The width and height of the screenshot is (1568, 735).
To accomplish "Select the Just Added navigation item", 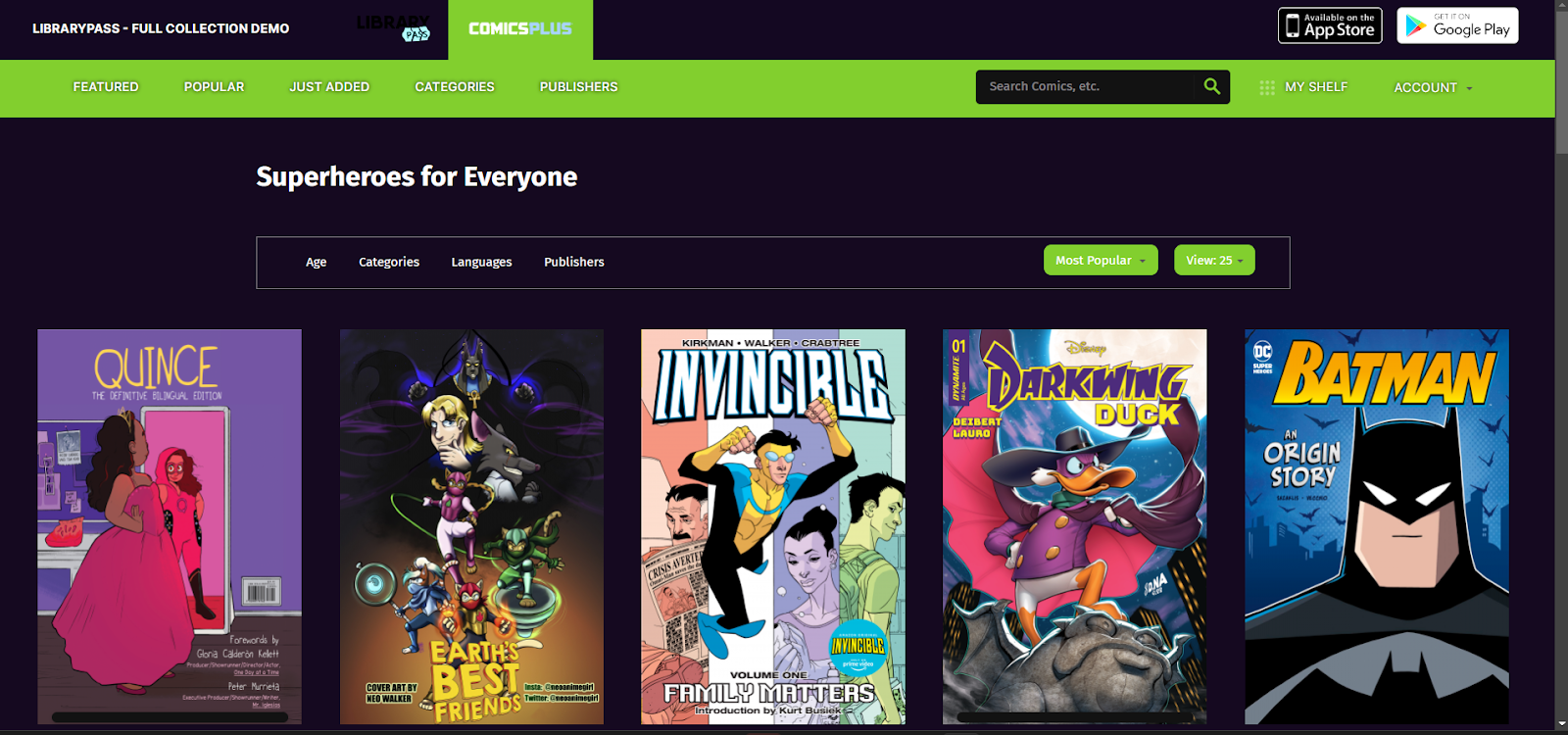I will tap(329, 87).
